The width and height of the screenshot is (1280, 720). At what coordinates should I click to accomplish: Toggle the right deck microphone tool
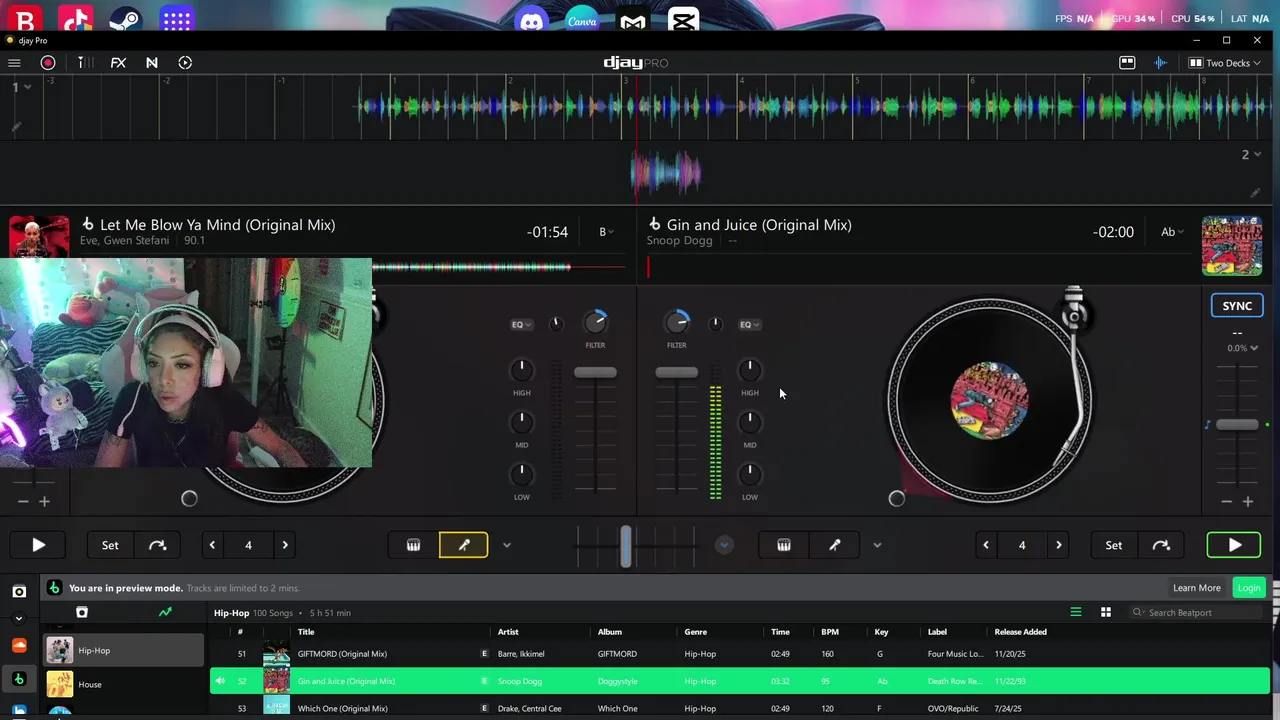pos(835,545)
